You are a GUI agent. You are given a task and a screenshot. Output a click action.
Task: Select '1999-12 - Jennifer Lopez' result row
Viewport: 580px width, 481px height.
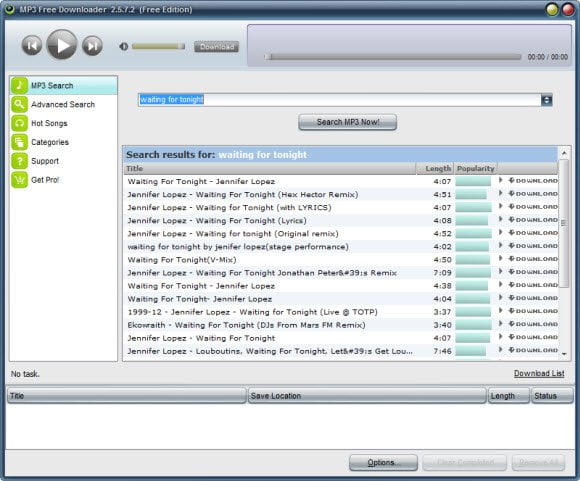(x=340, y=312)
